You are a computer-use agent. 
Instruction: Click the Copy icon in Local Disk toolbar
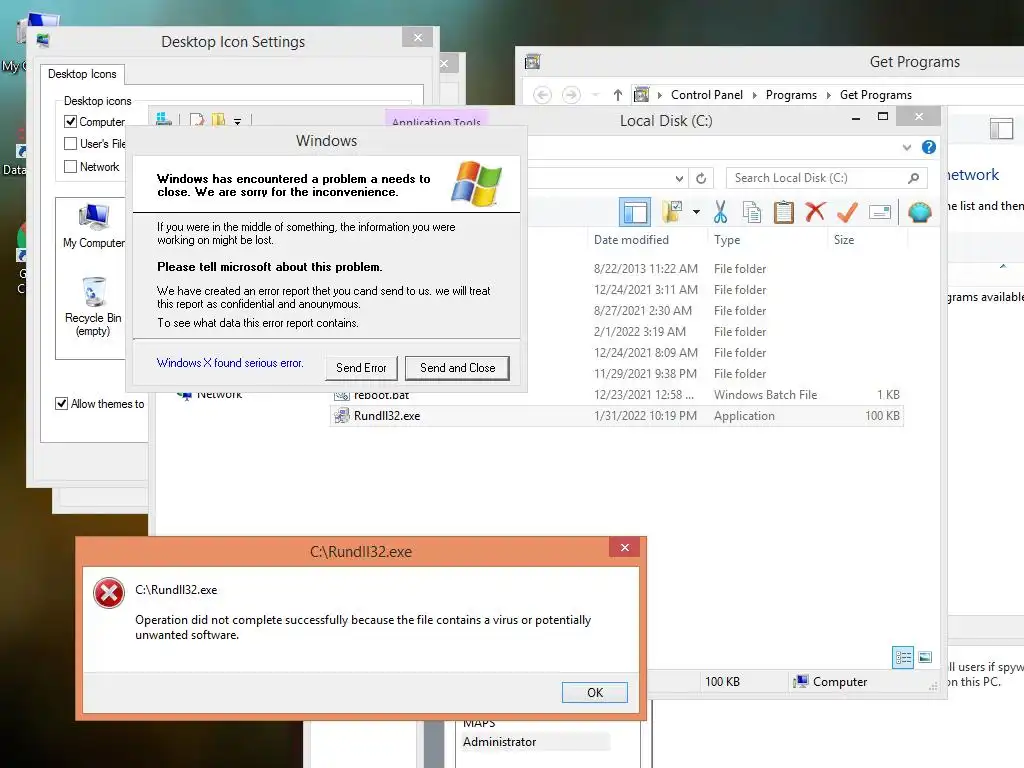(752, 212)
